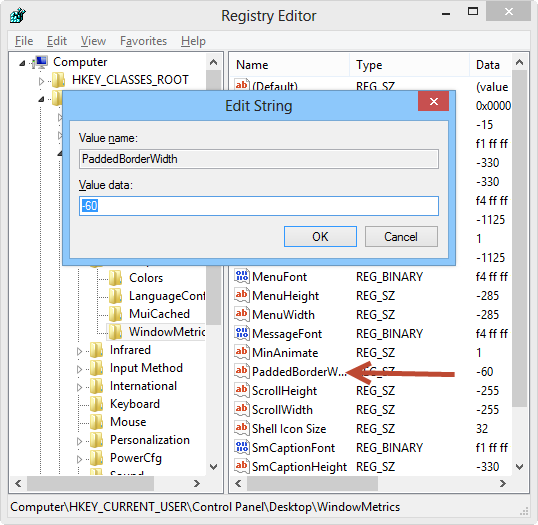Click Shell Icon Size value icon
This screenshot has height=525, width=538.
[x=242, y=428]
